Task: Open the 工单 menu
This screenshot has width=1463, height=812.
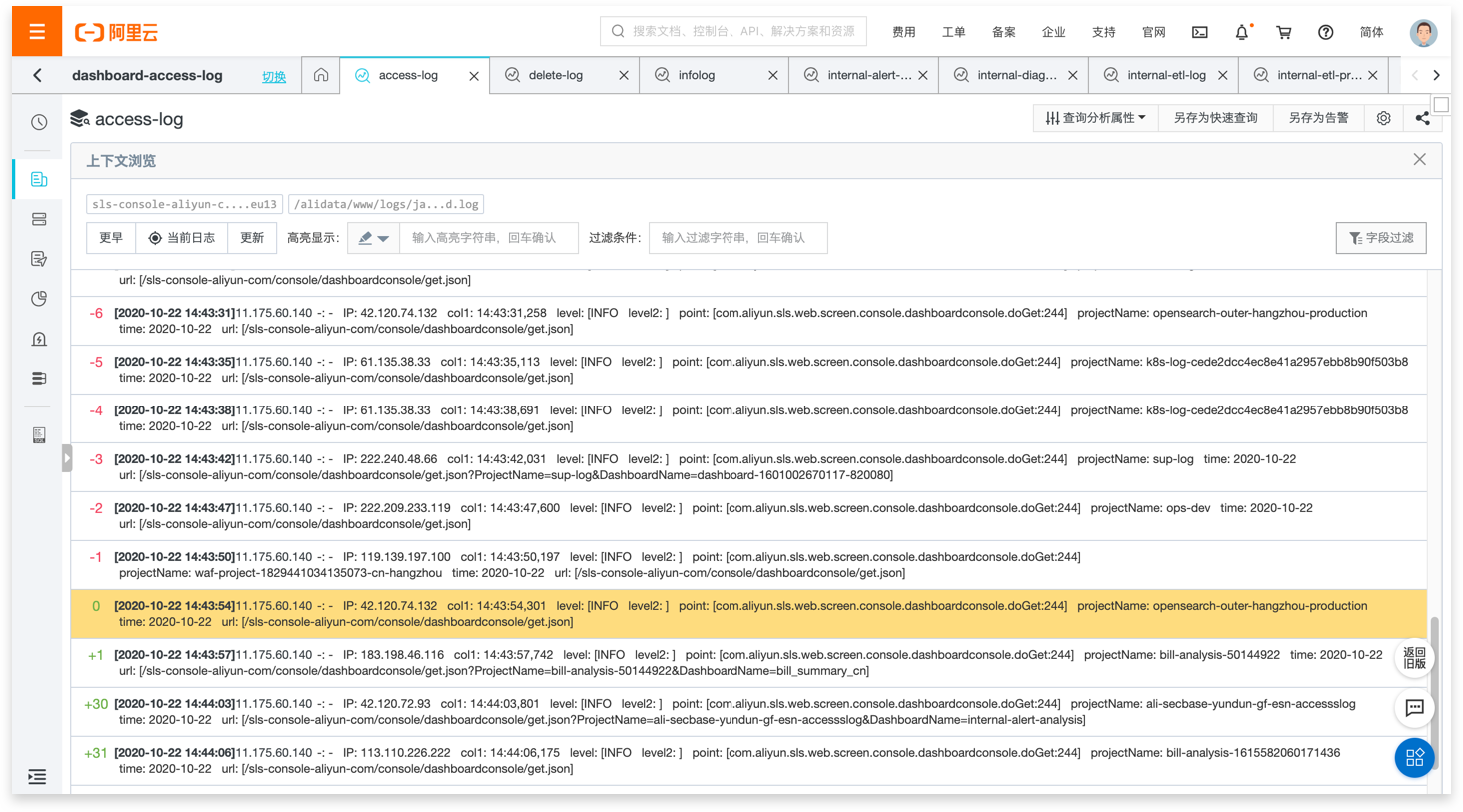Action: (x=954, y=32)
